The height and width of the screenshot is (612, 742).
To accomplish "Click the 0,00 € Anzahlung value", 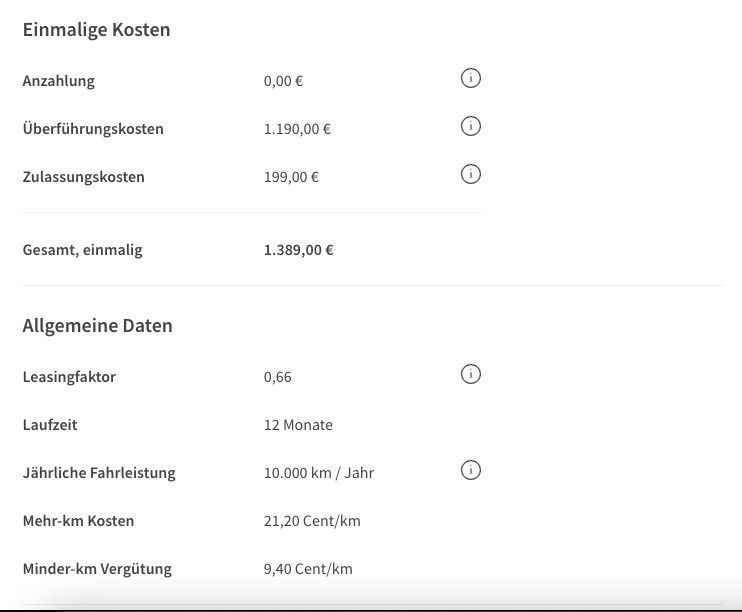I will click(x=283, y=81).
